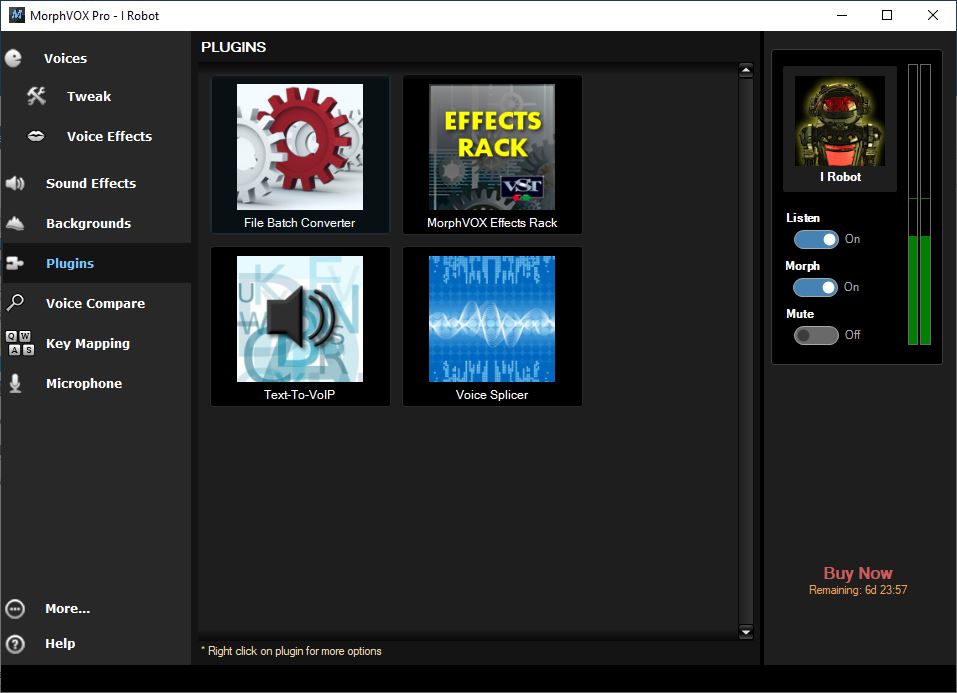957x693 pixels.
Task: Click the Voice Effects lips icon
Action: [36, 136]
